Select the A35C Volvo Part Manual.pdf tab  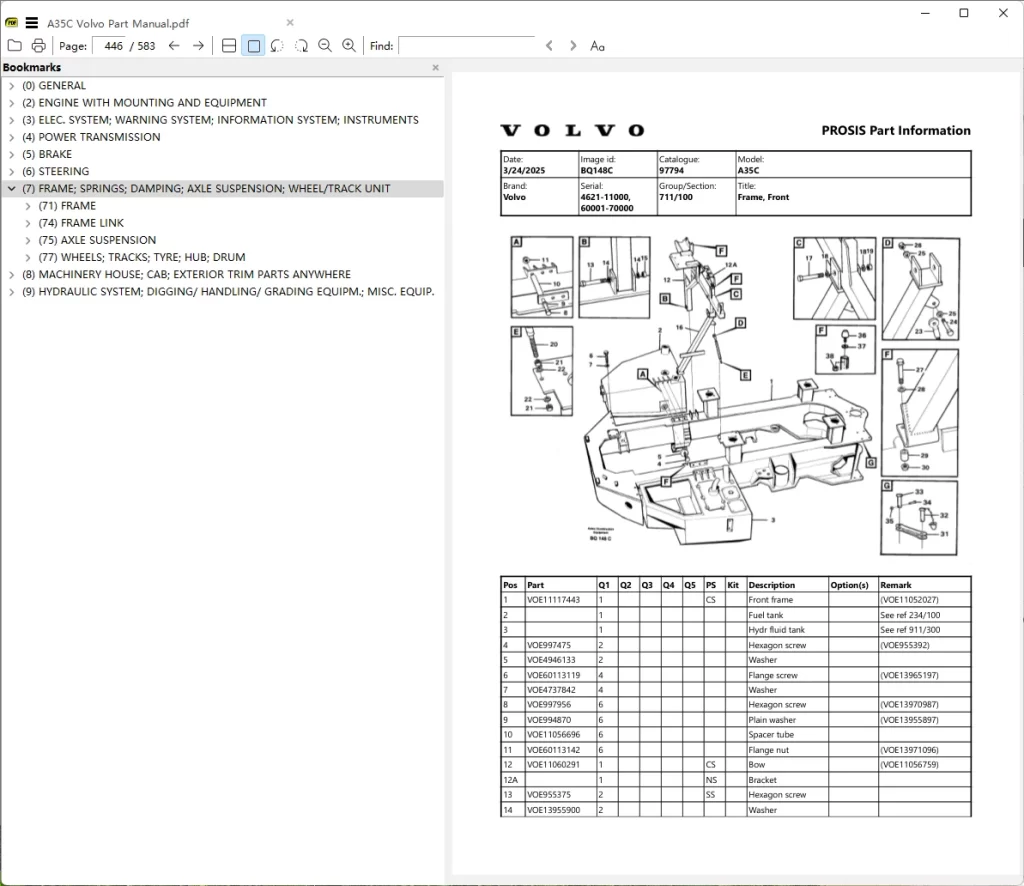point(118,24)
